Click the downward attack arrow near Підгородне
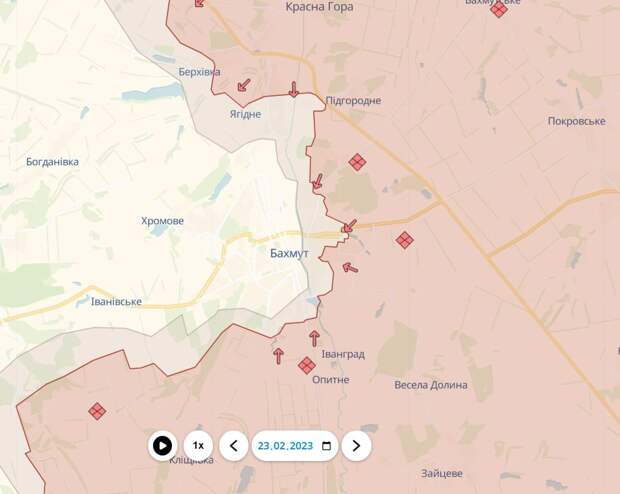Screen dimensions: 620x494 click(x=293, y=89)
